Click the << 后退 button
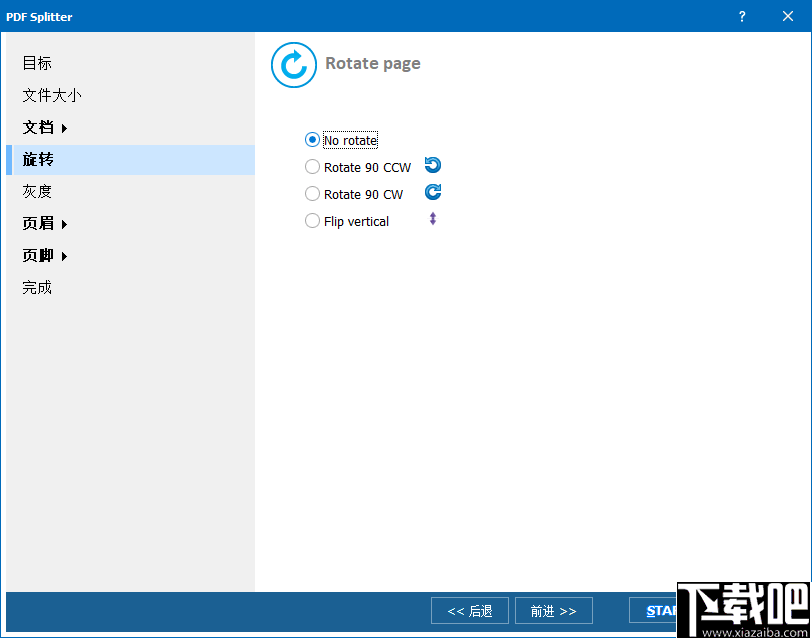812x638 pixels. [469, 610]
